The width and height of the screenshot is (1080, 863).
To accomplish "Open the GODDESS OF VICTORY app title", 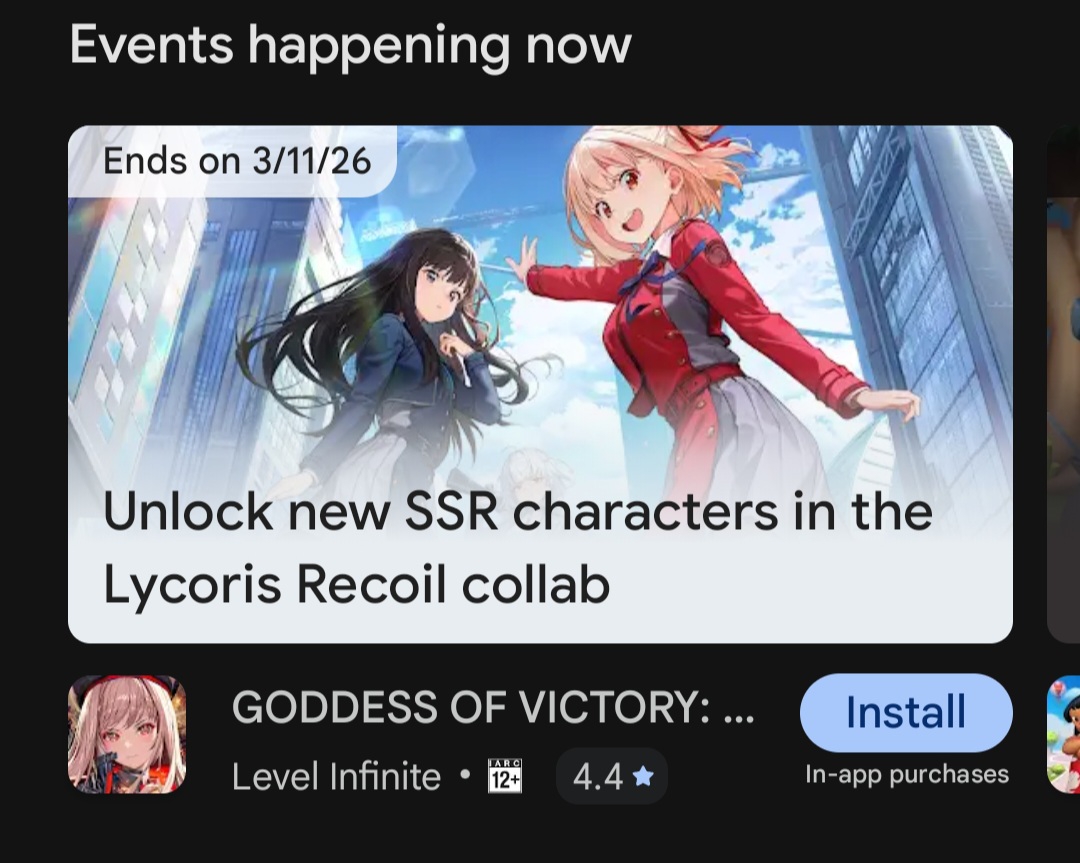I will [x=493, y=707].
